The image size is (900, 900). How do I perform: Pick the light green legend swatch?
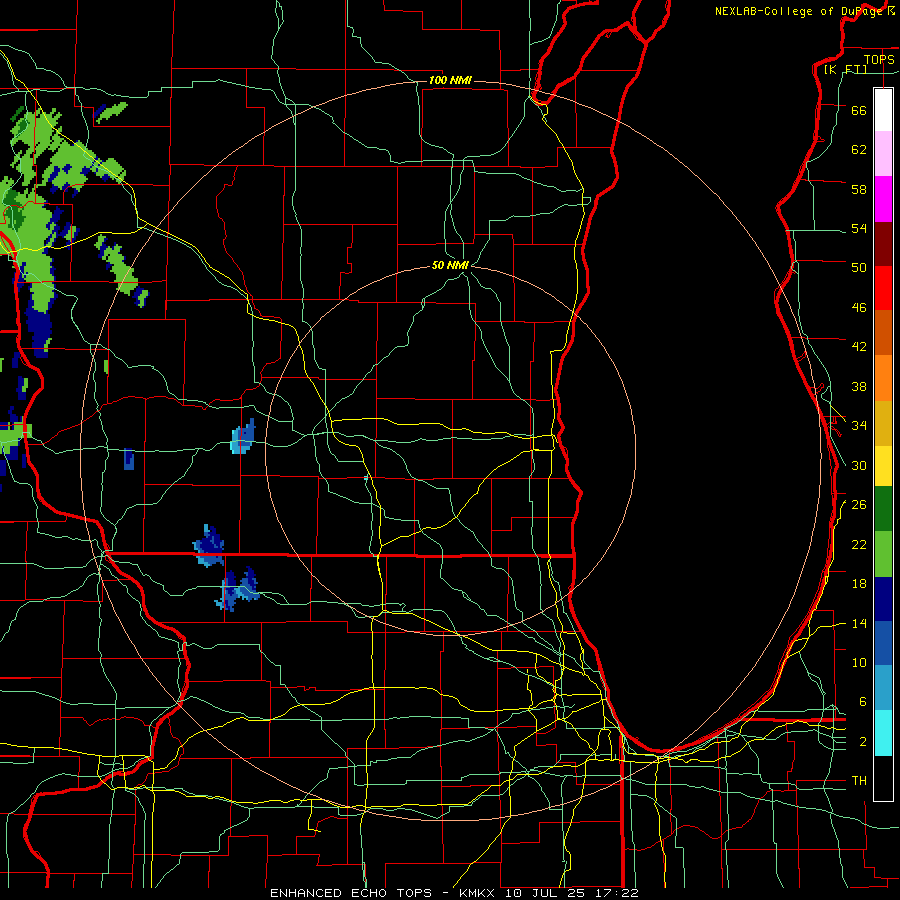(x=883, y=554)
